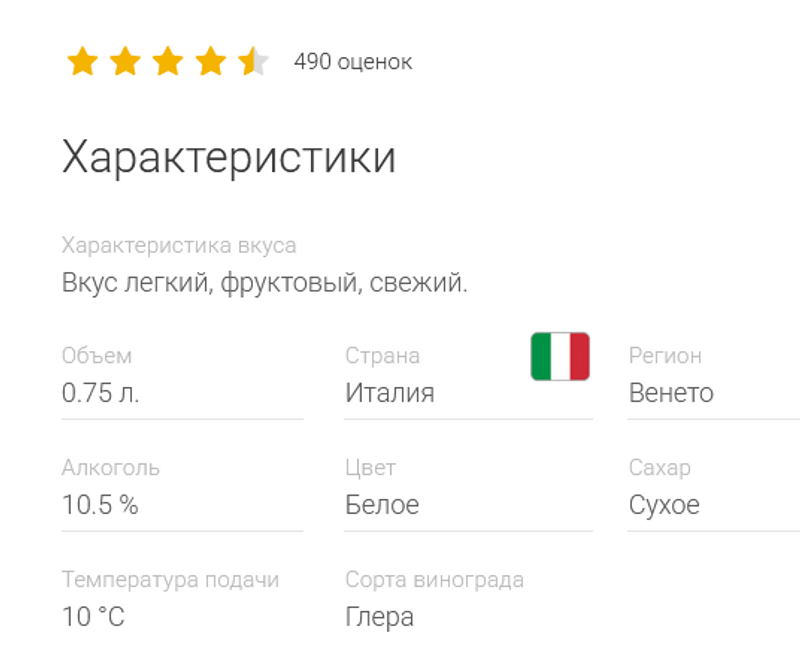
Task: Open the 490 оценок ratings link
Action: (353, 62)
